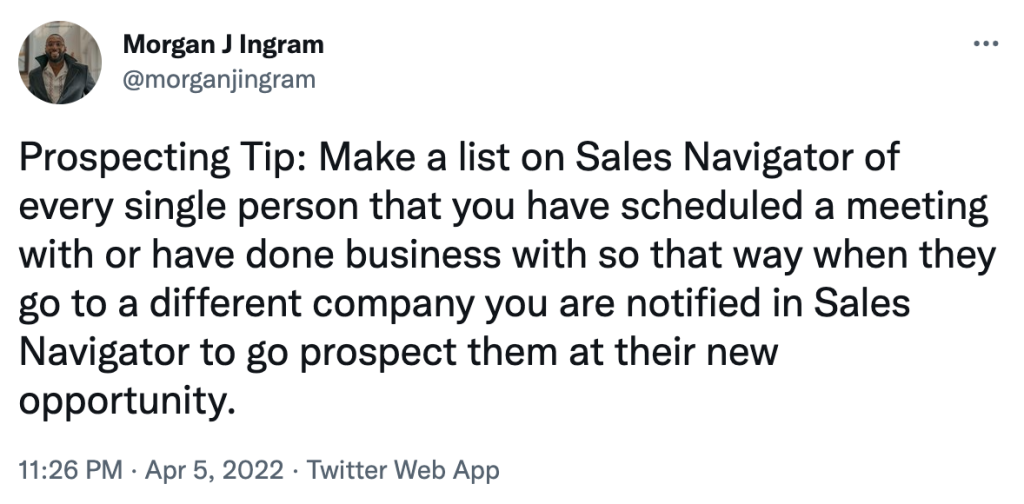Viewport: 1024px width, 504px height.
Task: Click the words "Prospecting Tip:" in the tweet
Action: [163, 159]
